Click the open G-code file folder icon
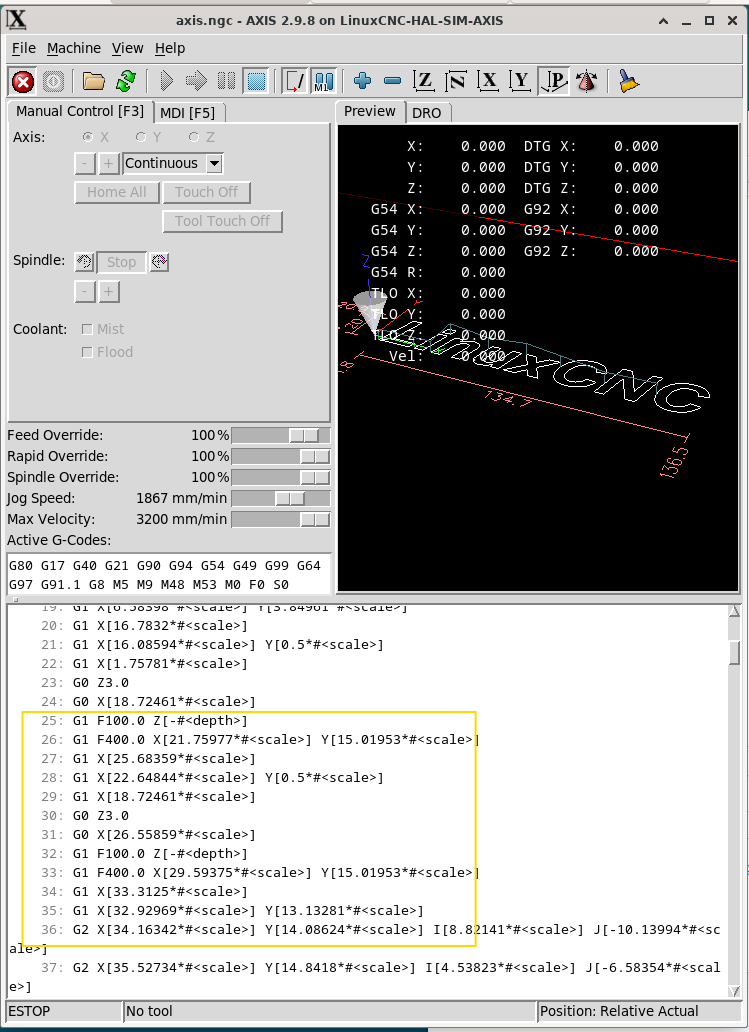Viewport: 749px width, 1032px height. (94, 81)
